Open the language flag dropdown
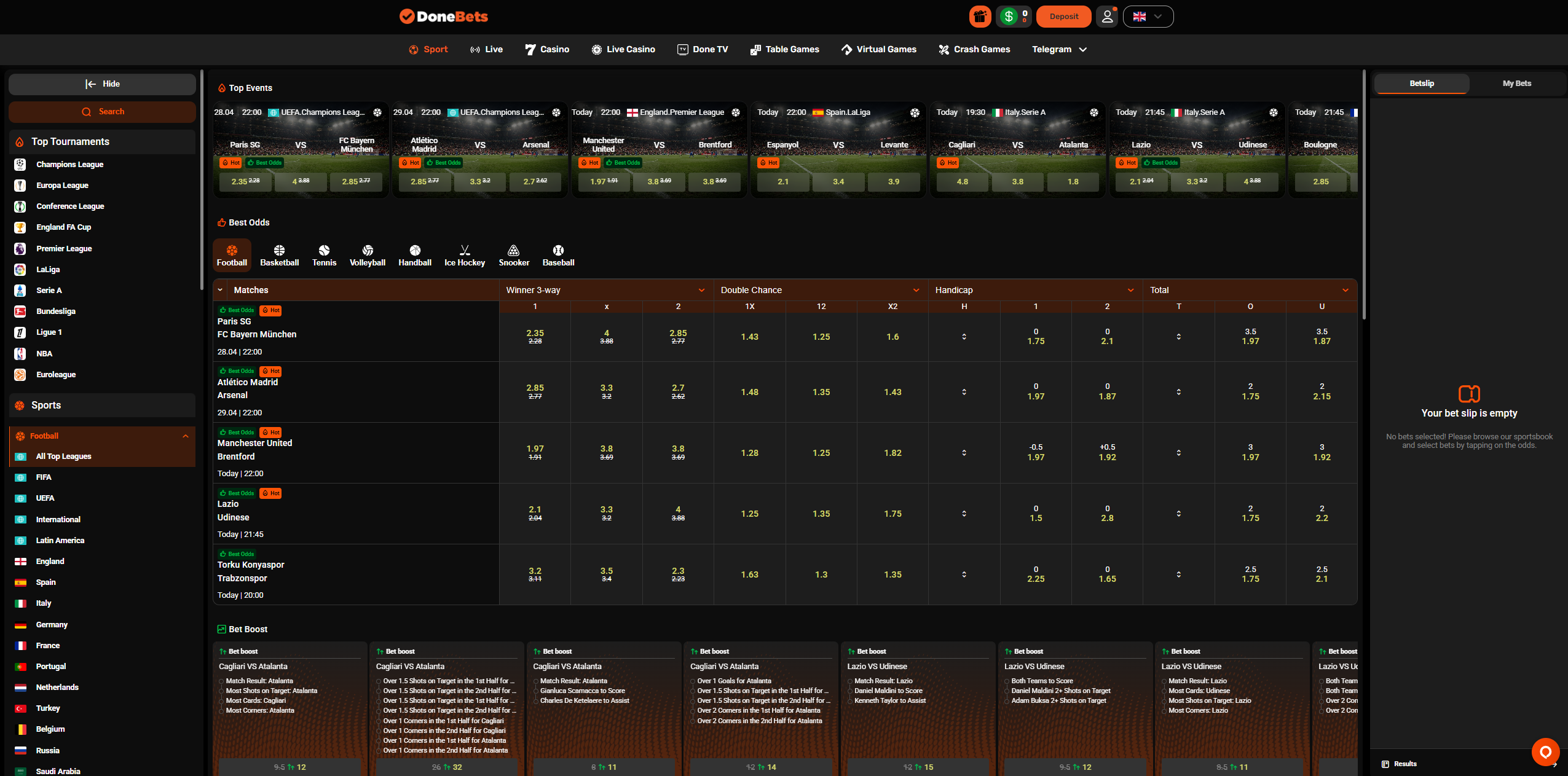The height and width of the screenshot is (776, 1568). pyautogui.click(x=1148, y=17)
